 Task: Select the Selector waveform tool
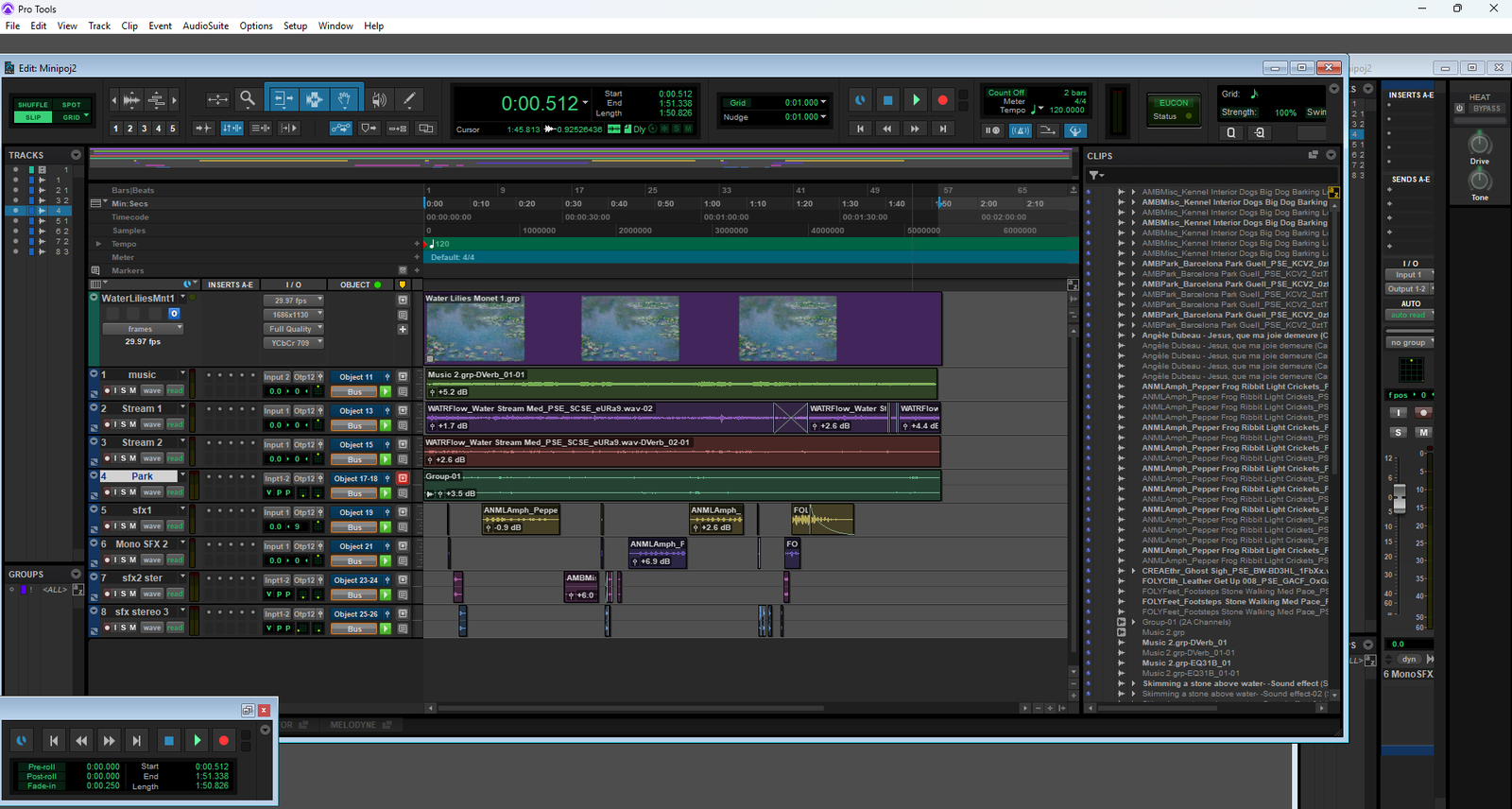click(314, 99)
